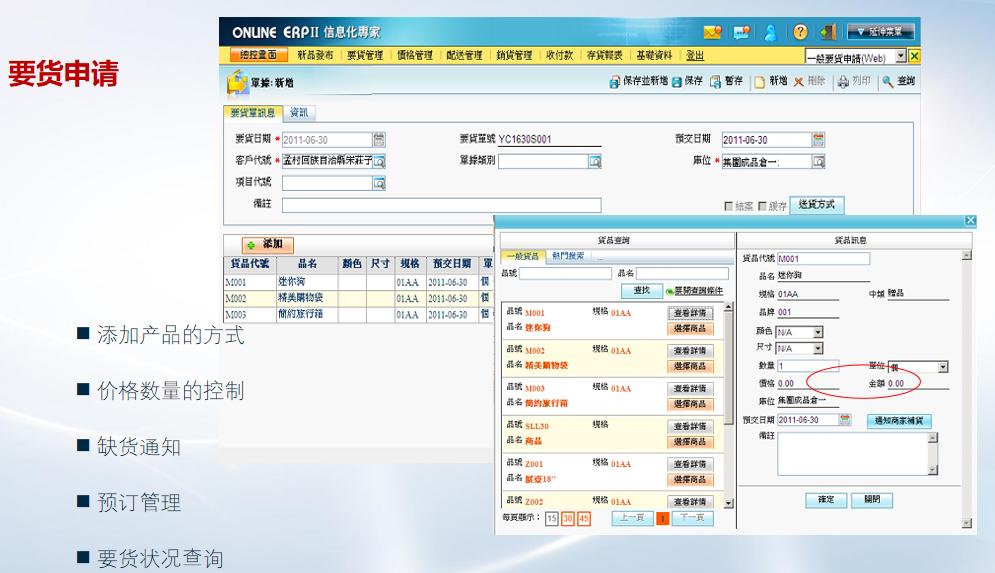Click 選擇商品 for item M001

tap(690, 329)
